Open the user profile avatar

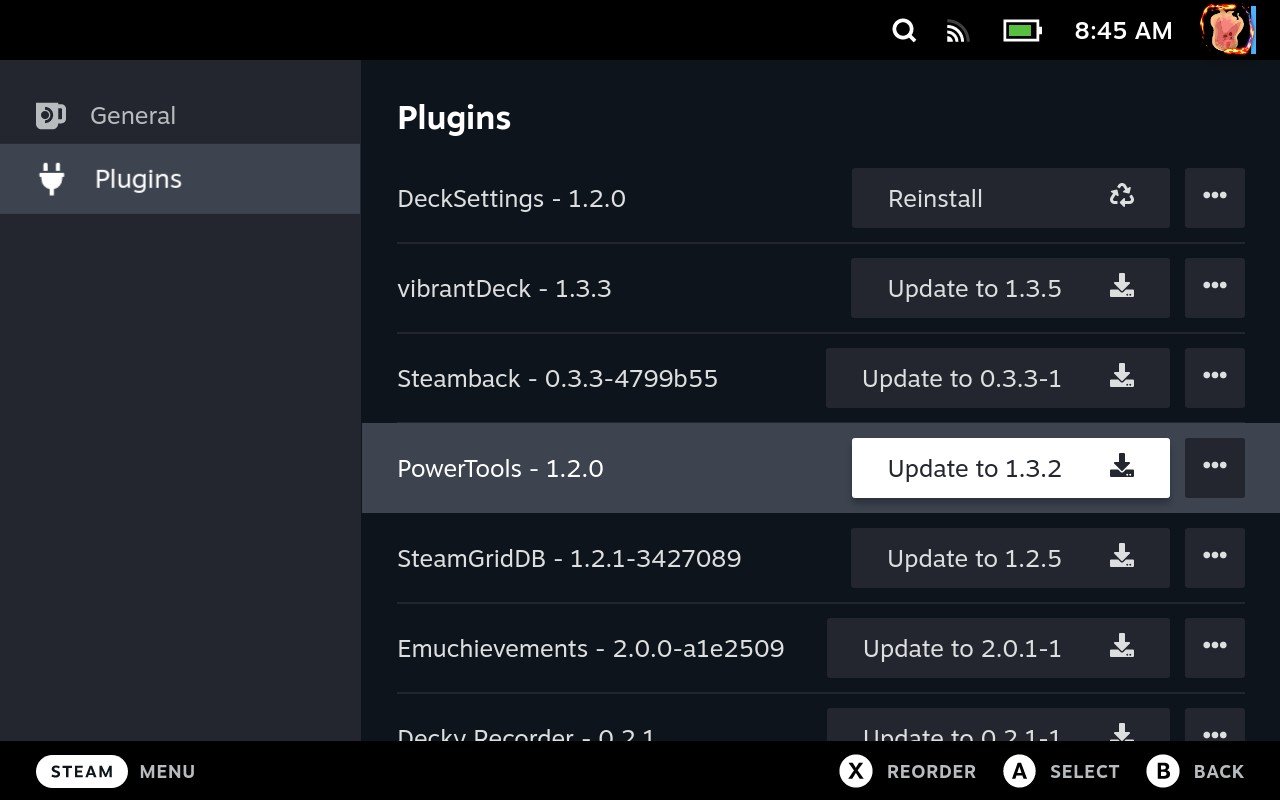(1226, 30)
